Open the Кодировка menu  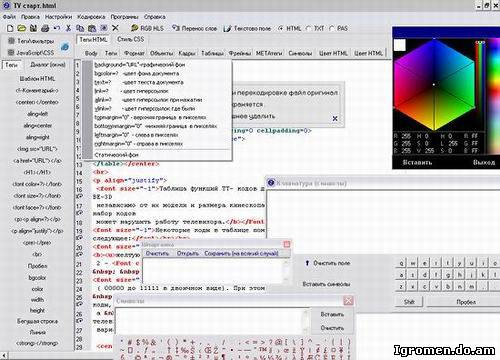(x=91, y=17)
